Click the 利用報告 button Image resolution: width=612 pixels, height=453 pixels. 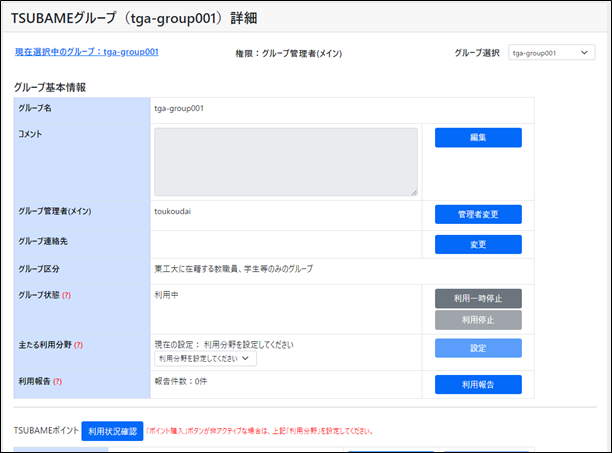point(478,385)
